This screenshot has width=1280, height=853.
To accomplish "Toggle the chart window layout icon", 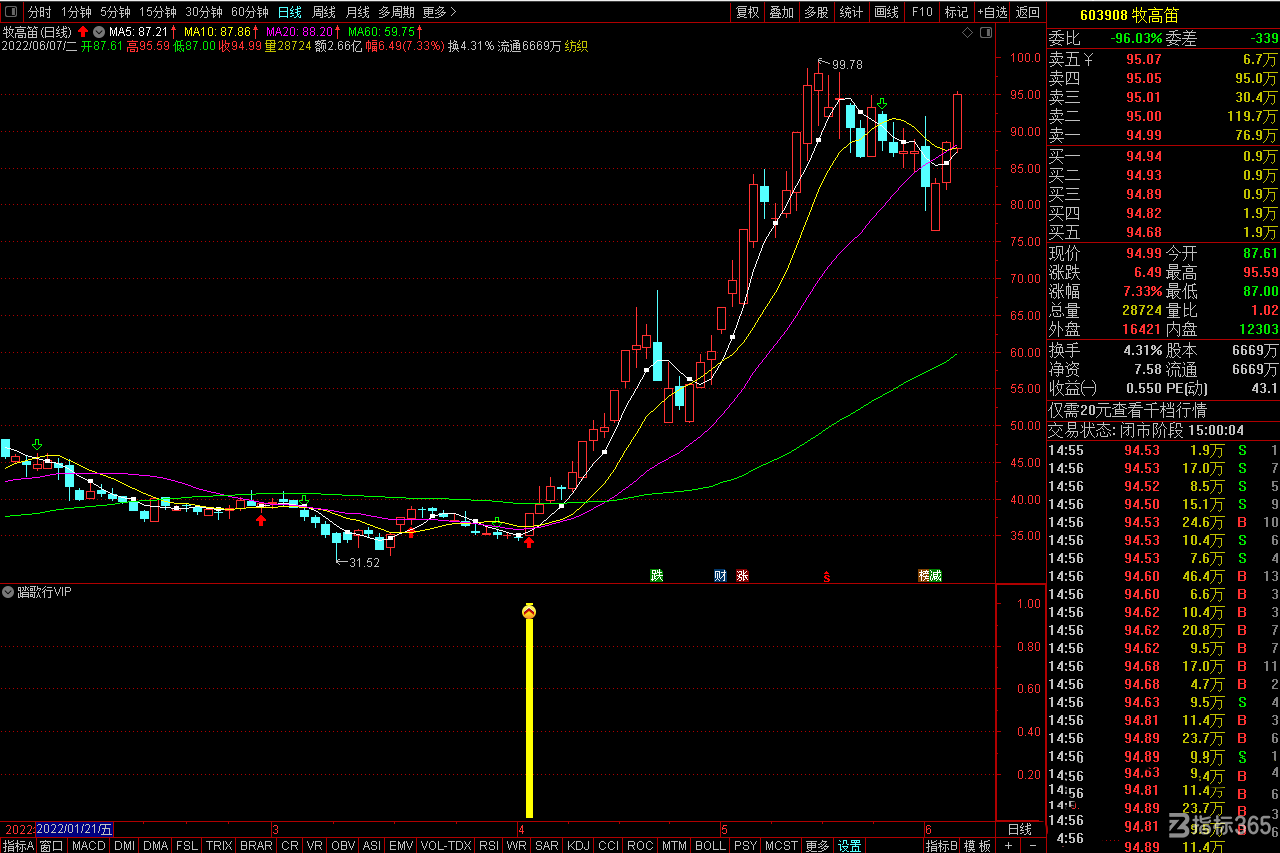I will click(986, 33).
